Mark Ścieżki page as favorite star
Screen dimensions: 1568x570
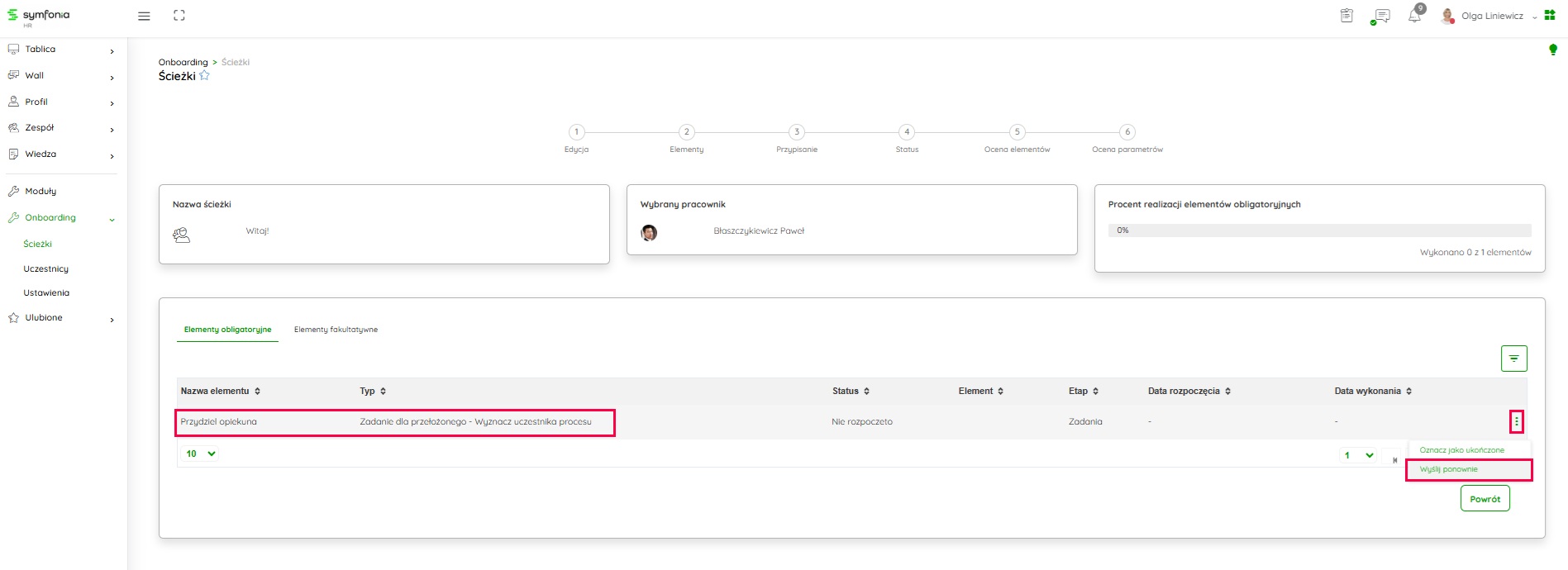[204, 76]
